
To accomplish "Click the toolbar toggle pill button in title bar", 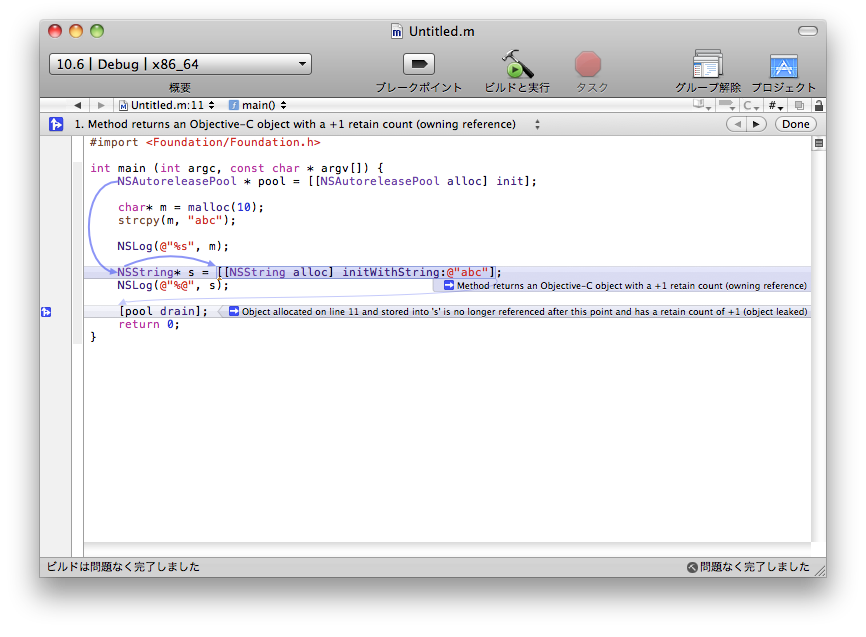I will coord(807,31).
